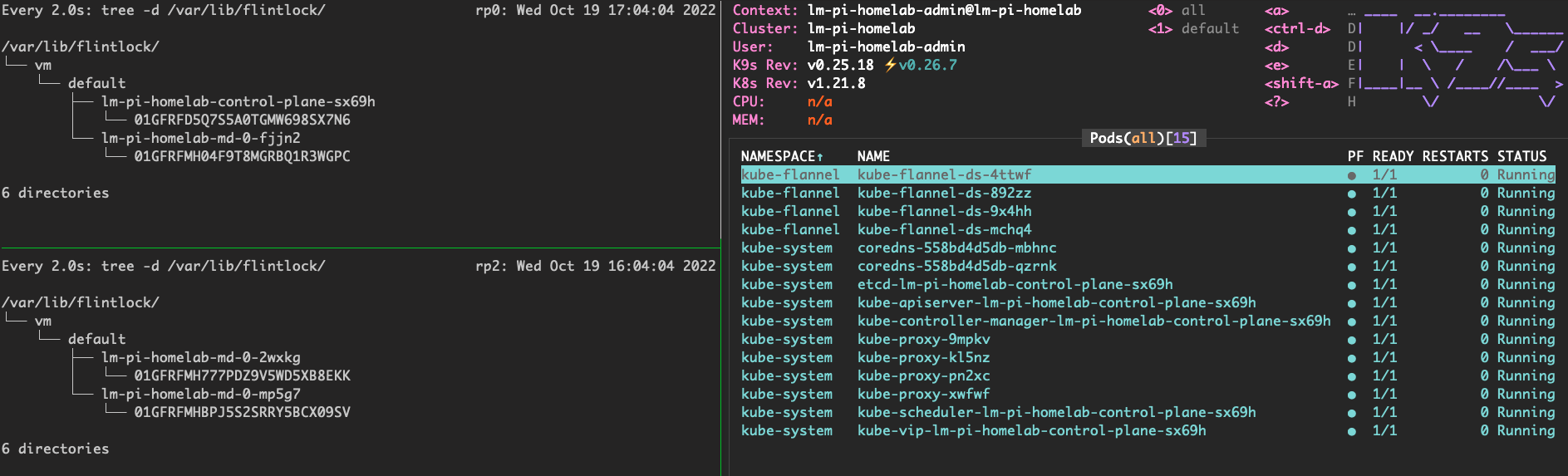Click 01GFRFD5Q7S5A0TGMW698SX7N6 directory in rp0 pane
The image size is (1568, 476).
tap(243, 120)
